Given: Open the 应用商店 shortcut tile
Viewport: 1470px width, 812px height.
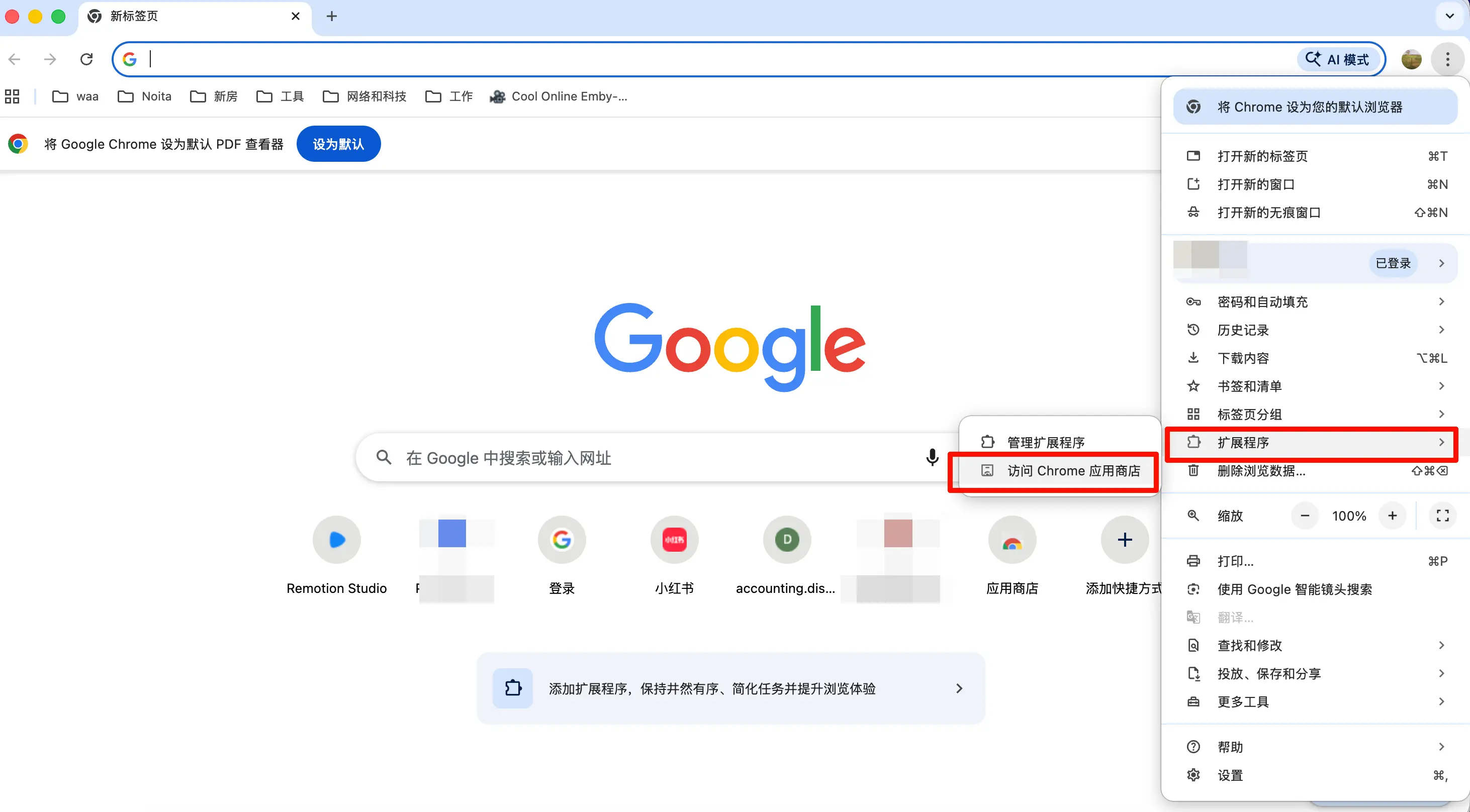Looking at the screenshot, I should click(1012, 540).
